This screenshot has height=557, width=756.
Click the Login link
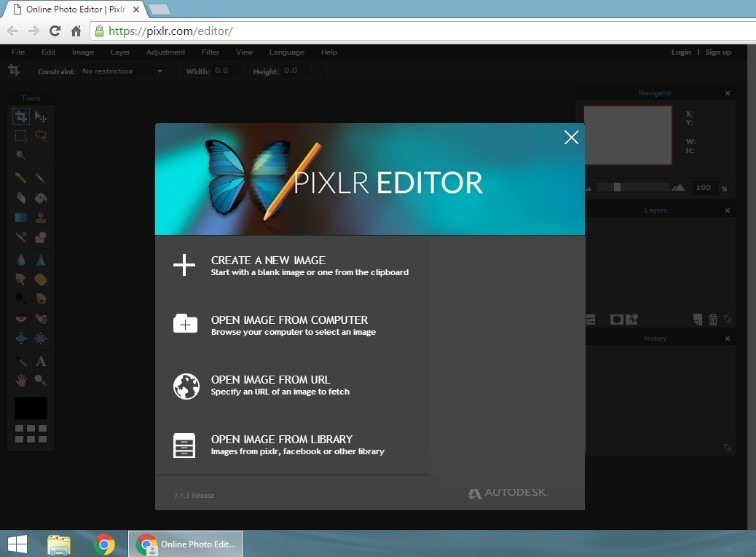(681, 52)
